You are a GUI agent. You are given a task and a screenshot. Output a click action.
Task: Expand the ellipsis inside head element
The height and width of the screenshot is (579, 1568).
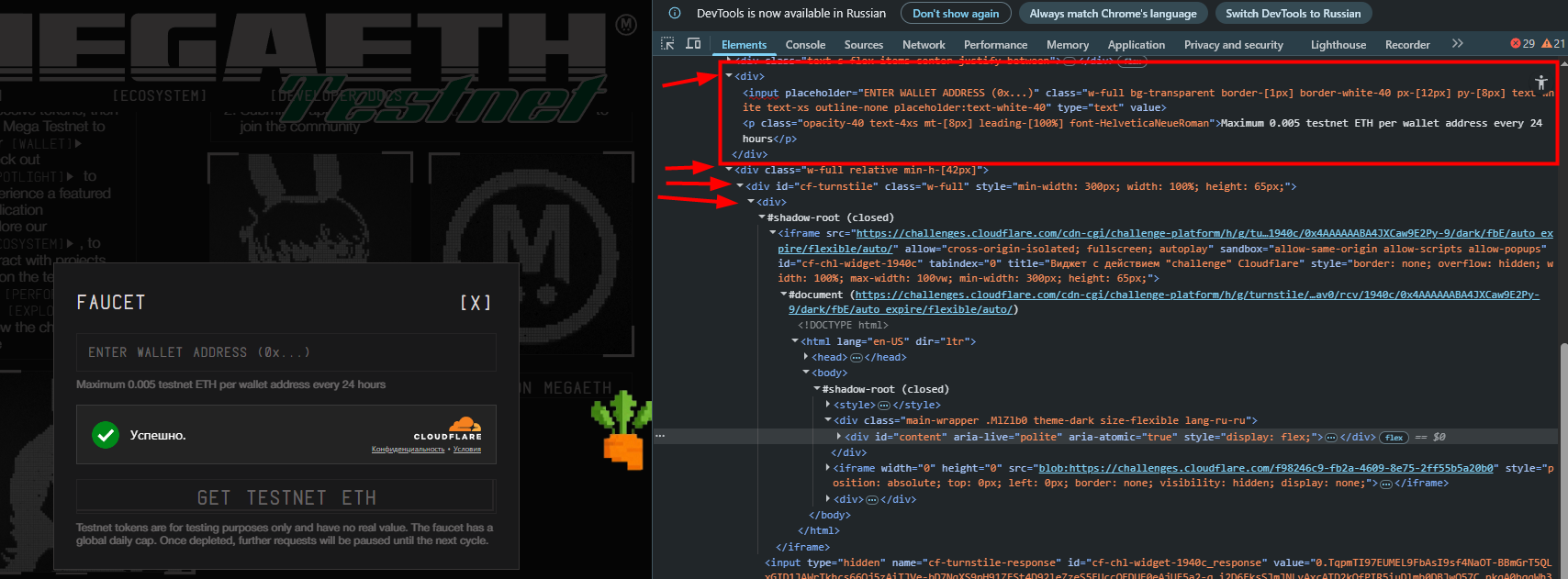click(x=857, y=358)
